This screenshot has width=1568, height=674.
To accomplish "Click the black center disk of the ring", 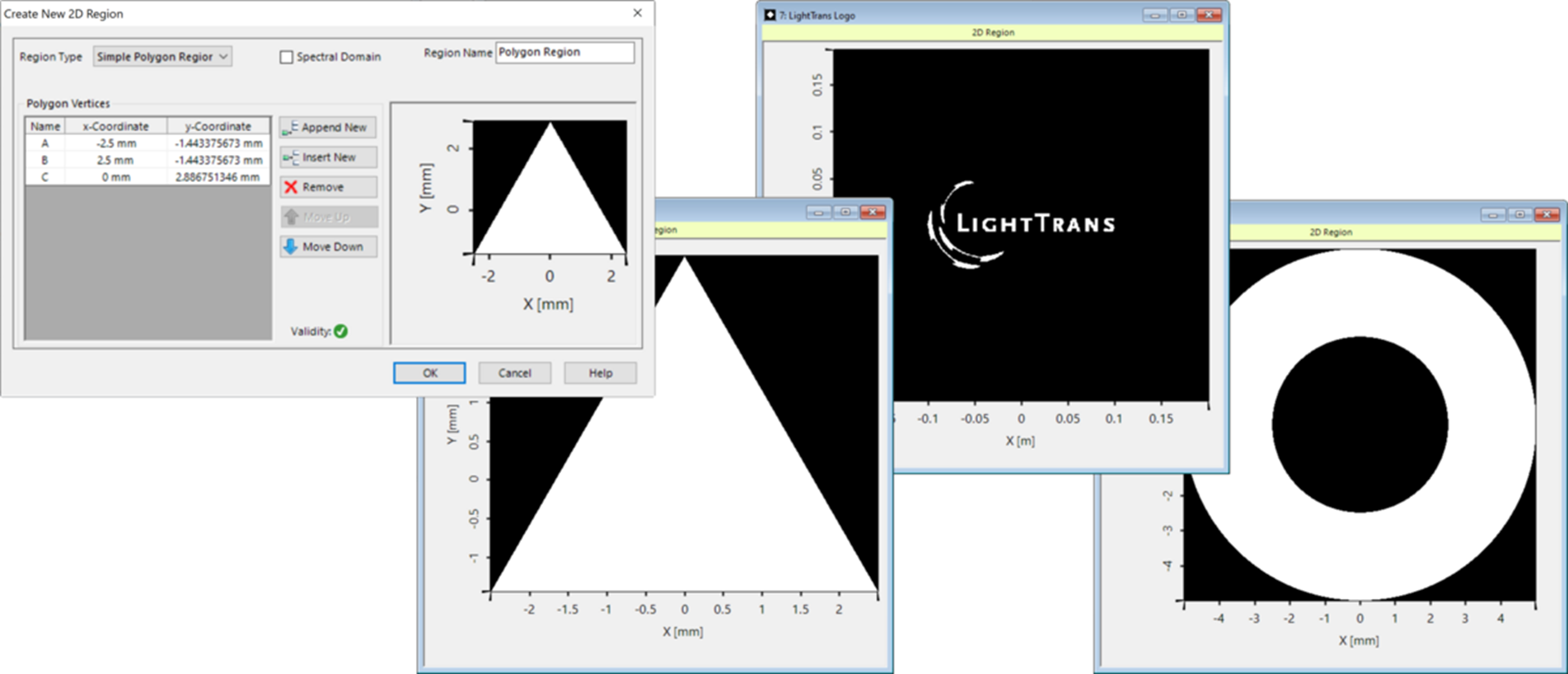I will point(1360,424).
